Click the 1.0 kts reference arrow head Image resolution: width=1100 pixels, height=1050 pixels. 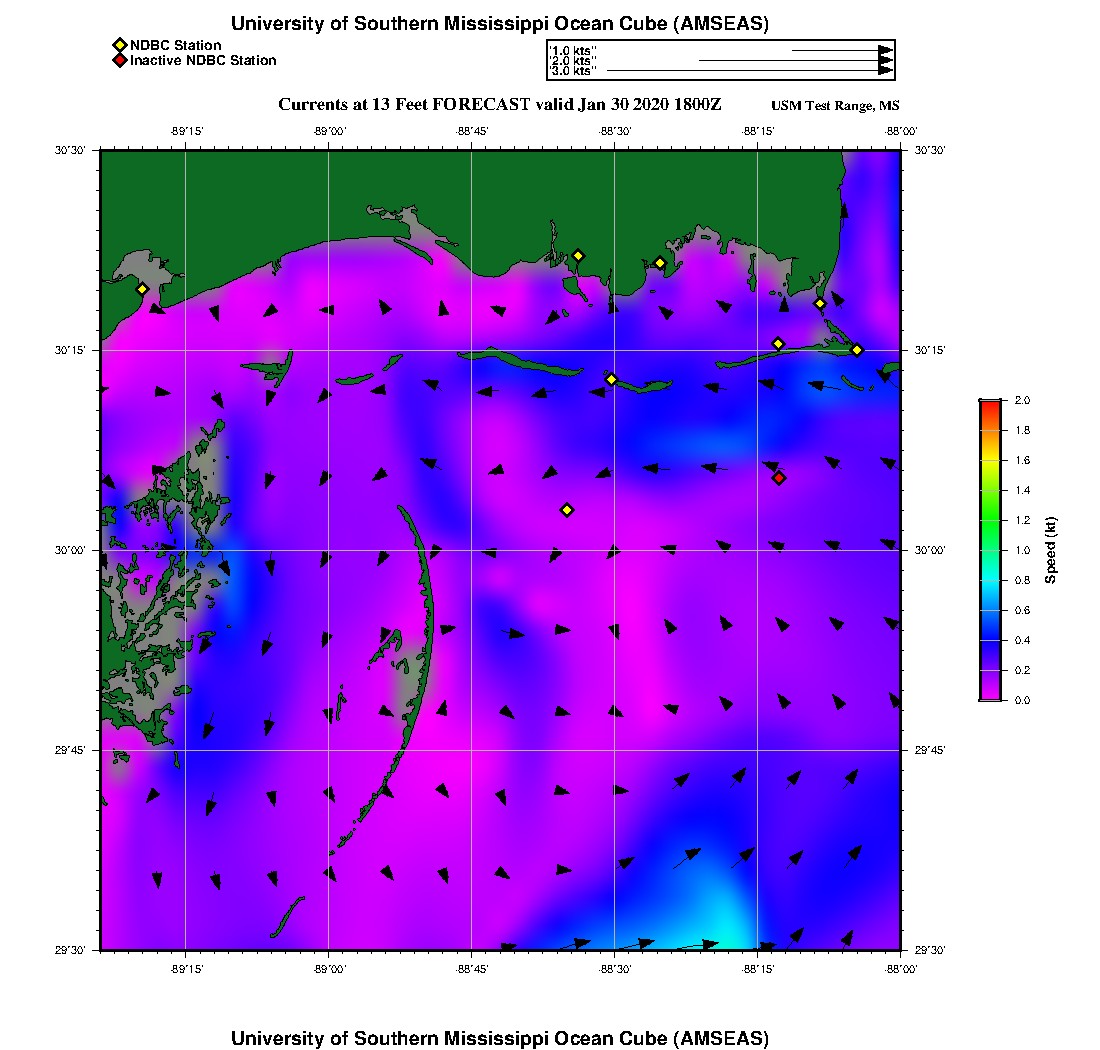(885, 49)
